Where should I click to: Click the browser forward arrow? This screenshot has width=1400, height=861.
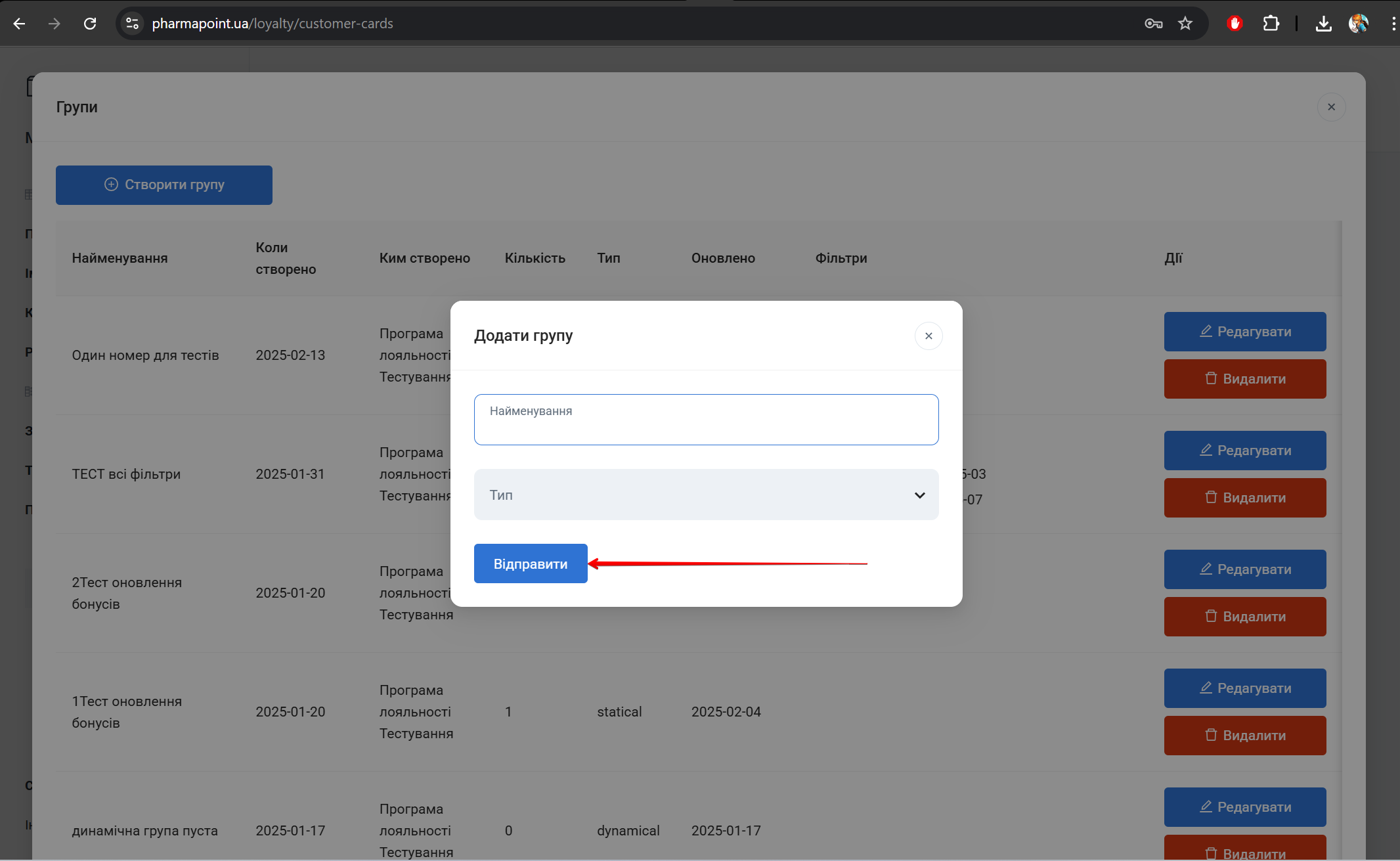point(55,24)
